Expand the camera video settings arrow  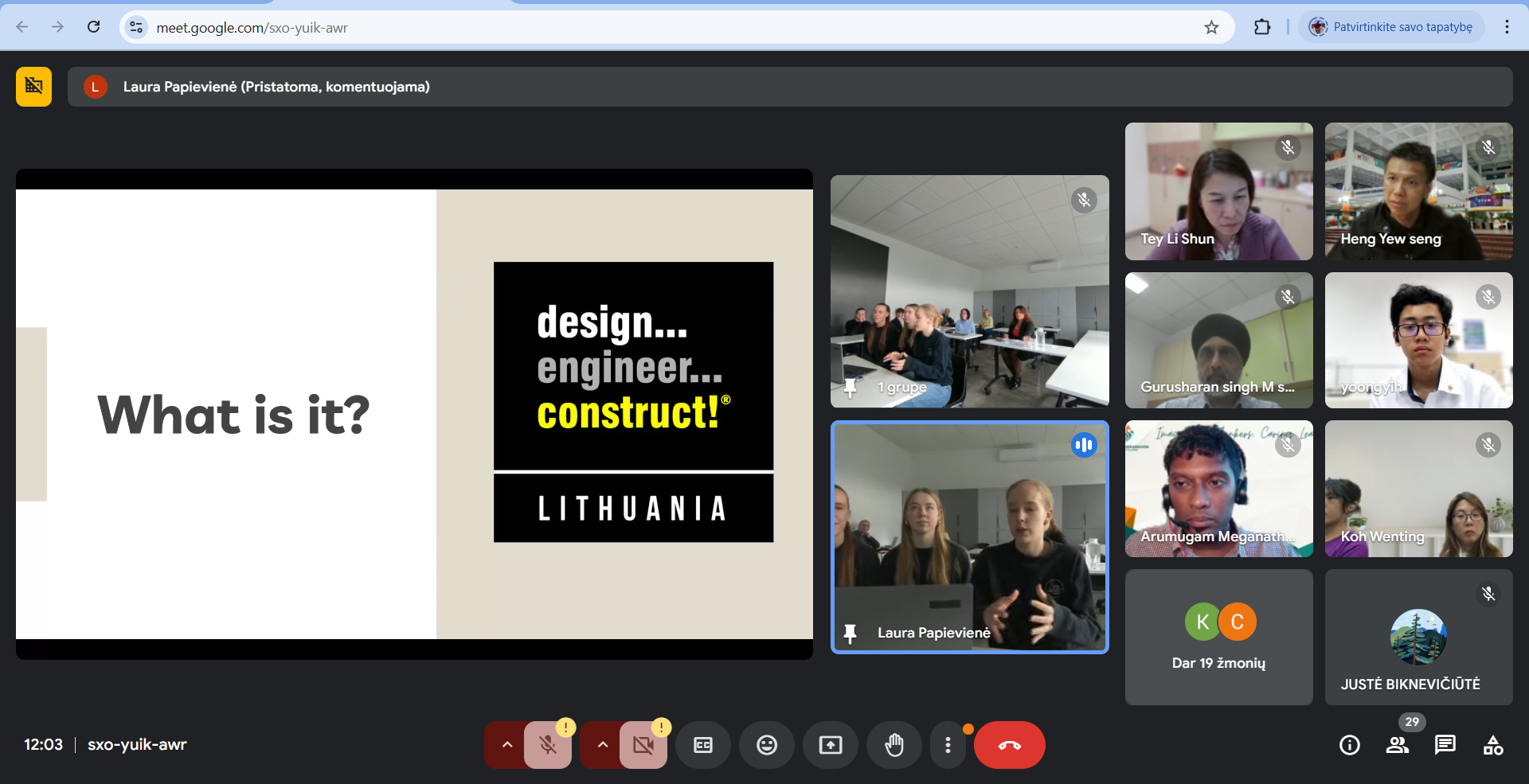click(x=602, y=745)
